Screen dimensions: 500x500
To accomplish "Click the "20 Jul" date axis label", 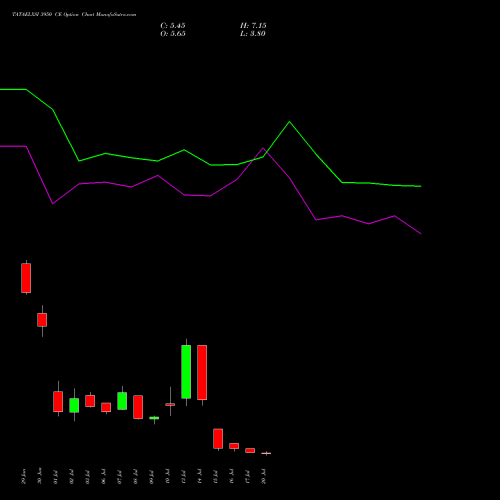I will (x=264, y=477).
